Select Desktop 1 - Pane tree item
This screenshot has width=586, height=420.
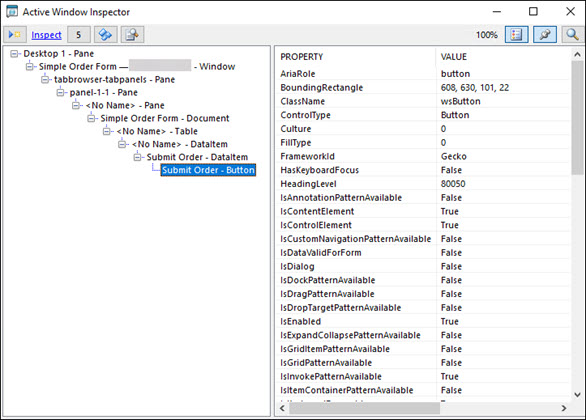coord(59,54)
